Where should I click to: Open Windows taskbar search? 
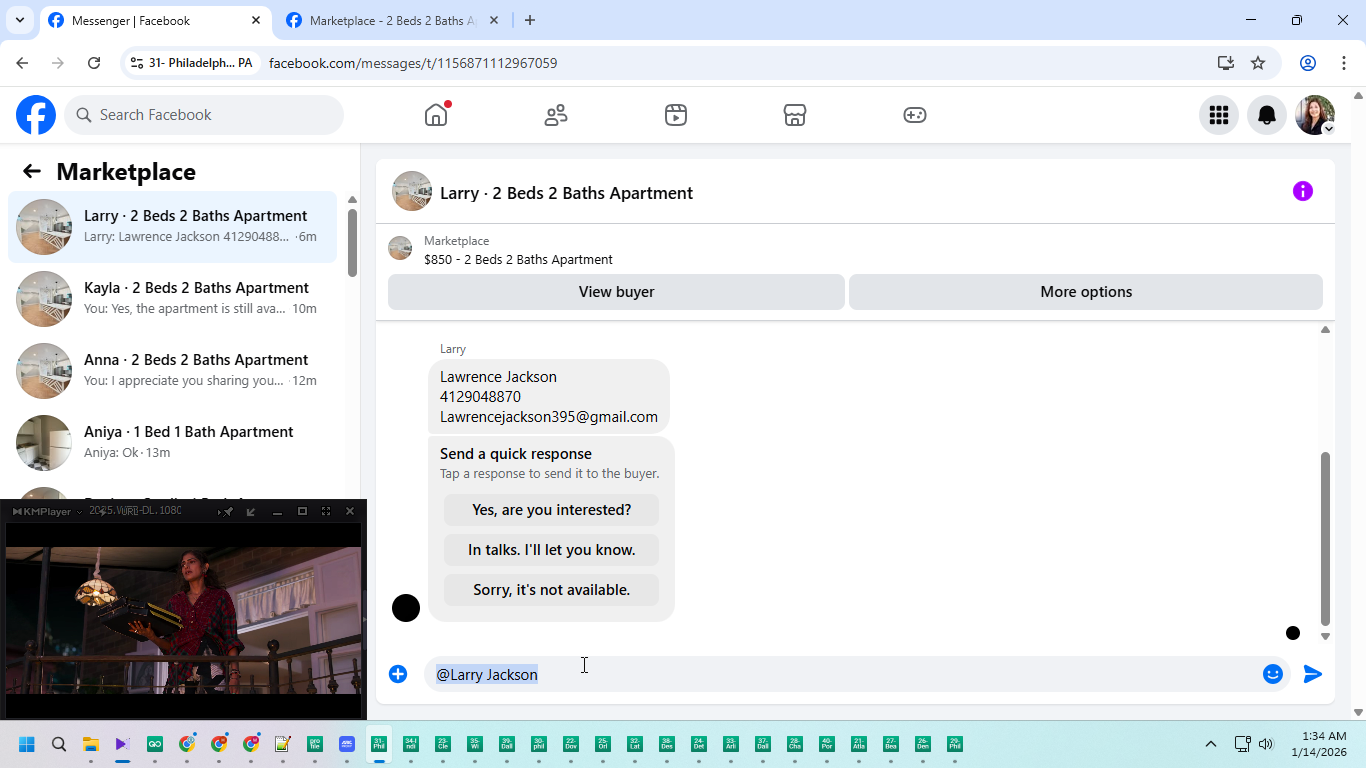(x=59, y=744)
